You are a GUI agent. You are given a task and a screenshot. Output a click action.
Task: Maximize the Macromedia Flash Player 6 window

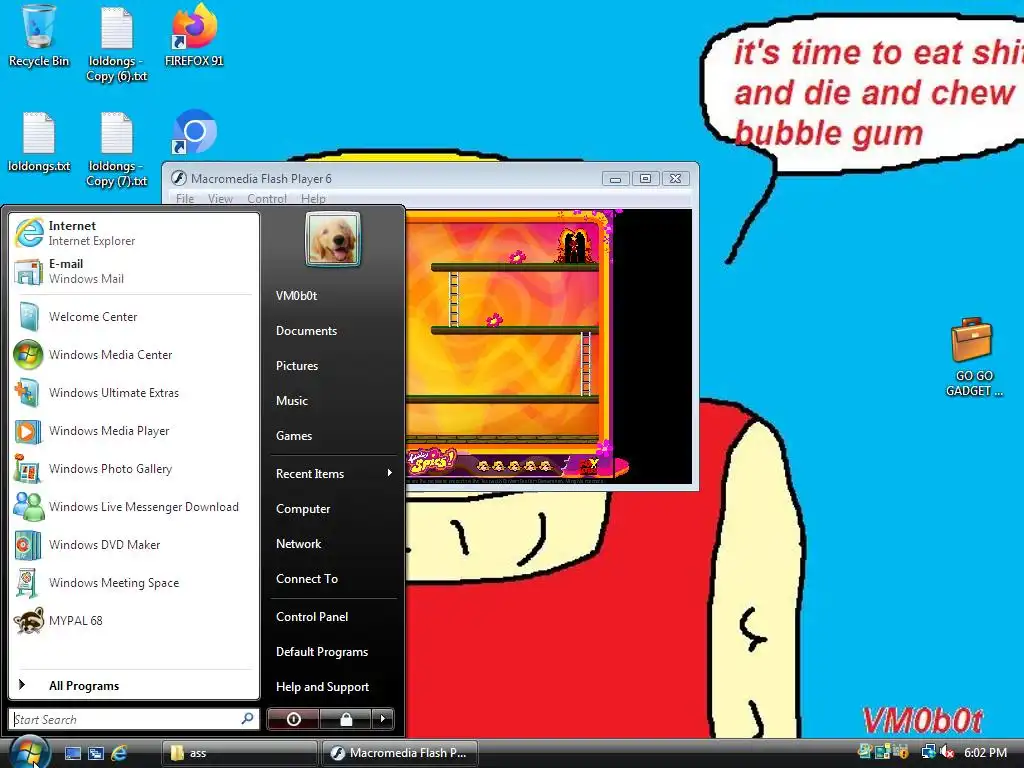pyautogui.click(x=645, y=178)
